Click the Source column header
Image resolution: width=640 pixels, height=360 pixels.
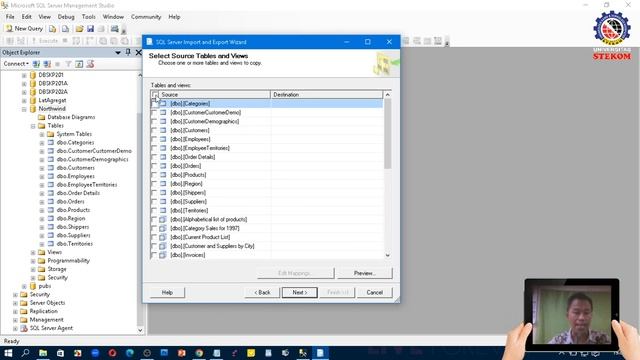[214, 95]
